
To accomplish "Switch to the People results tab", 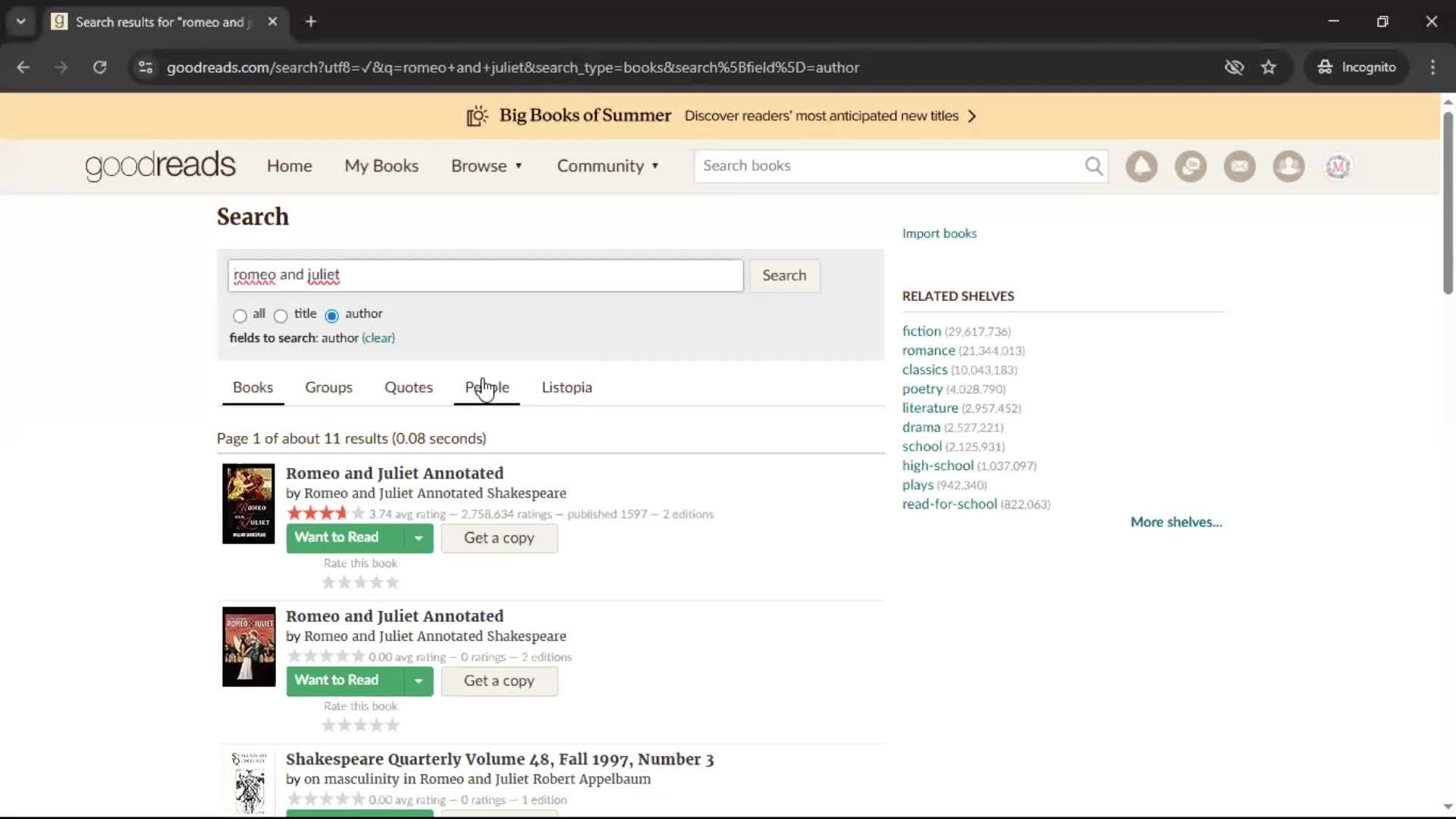I will tap(487, 388).
